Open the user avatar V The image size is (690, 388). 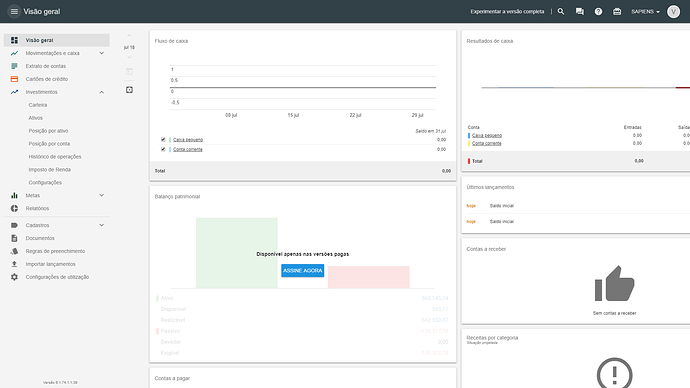(673, 11)
